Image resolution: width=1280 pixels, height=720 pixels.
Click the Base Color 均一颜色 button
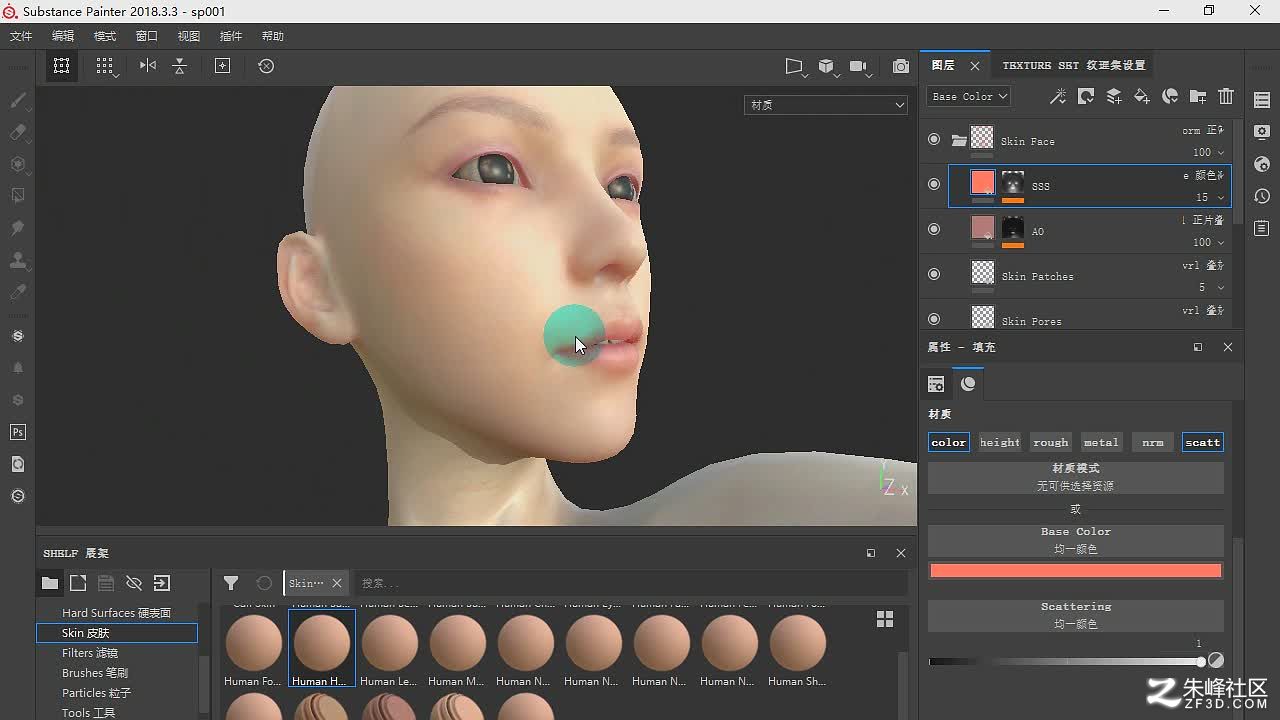pos(1076,540)
